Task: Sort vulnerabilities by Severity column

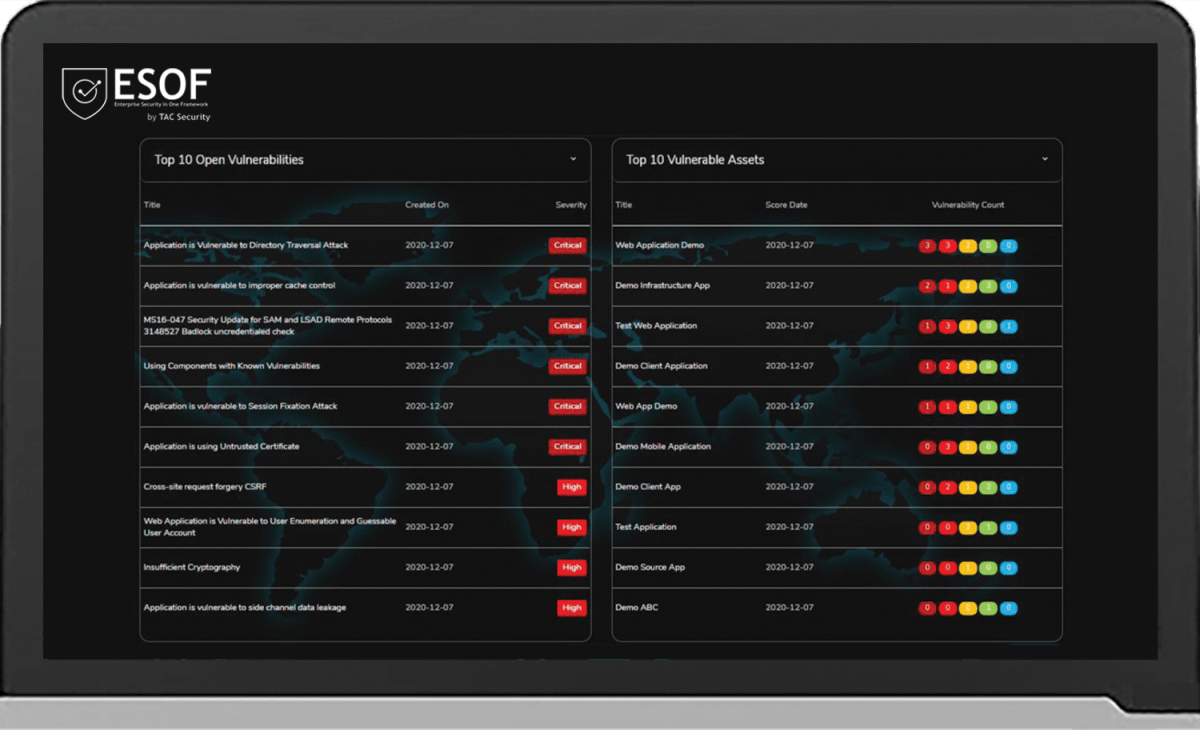Action: click(x=571, y=205)
